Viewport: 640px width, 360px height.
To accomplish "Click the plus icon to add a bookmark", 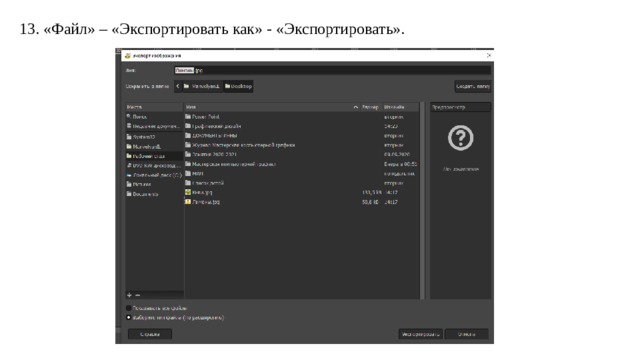I will coord(129,295).
